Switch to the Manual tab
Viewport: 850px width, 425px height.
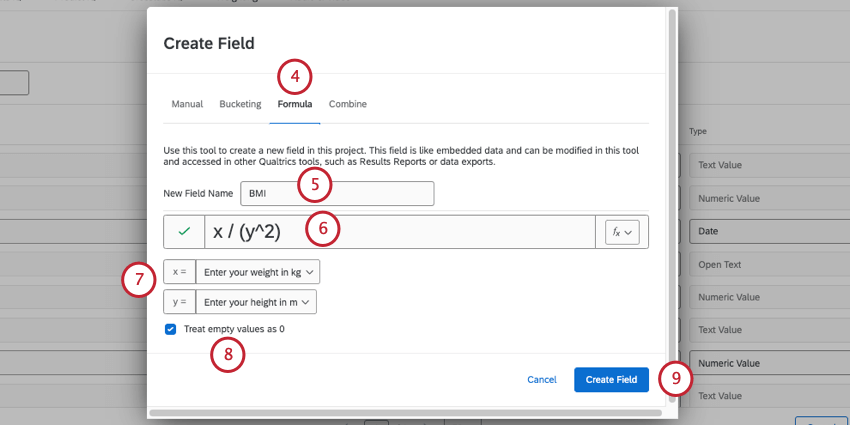(x=187, y=104)
